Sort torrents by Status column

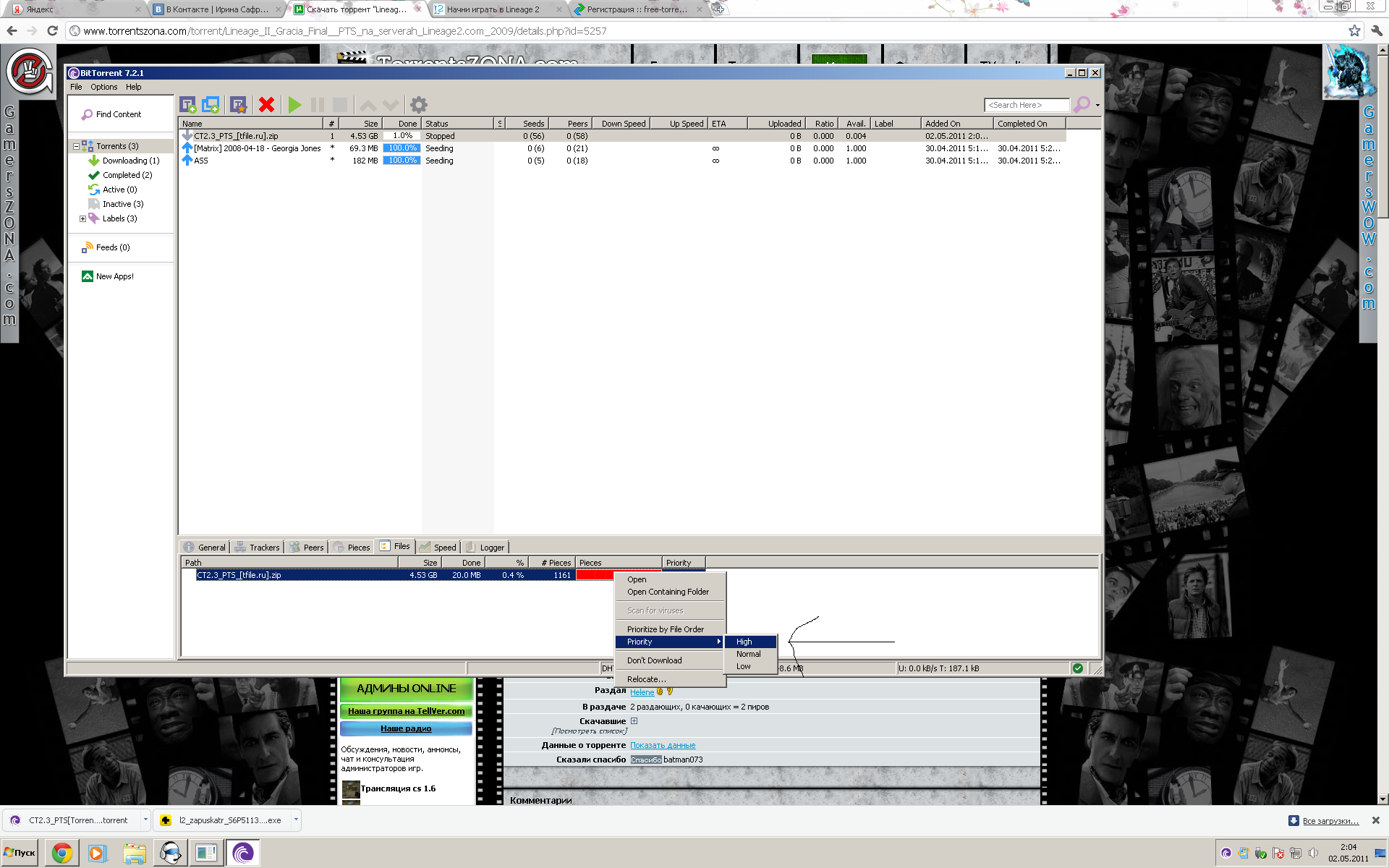pyautogui.click(x=458, y=124)
